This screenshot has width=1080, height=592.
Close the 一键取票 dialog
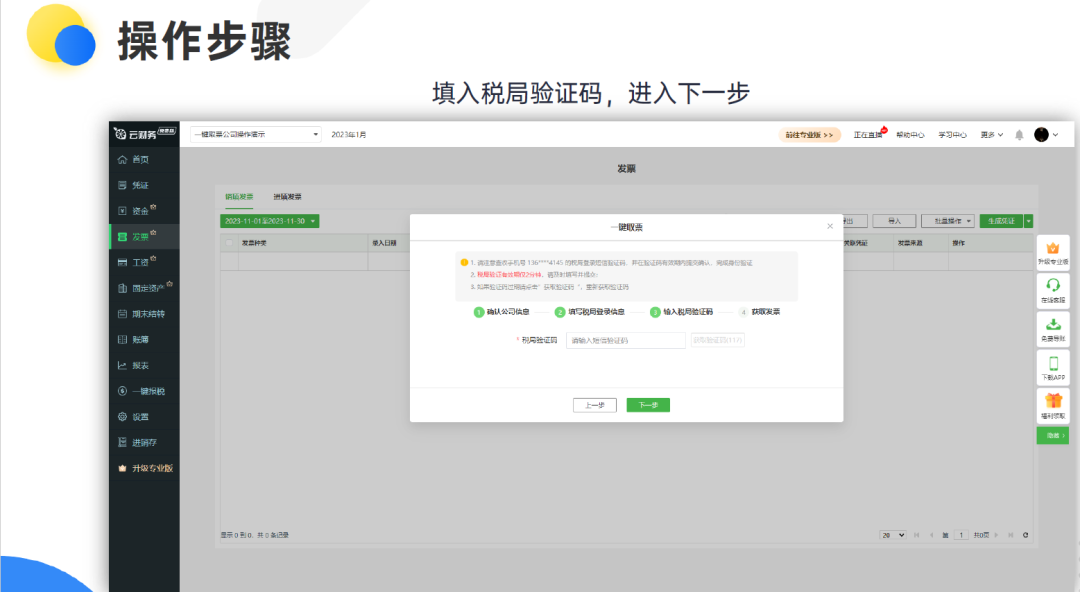(x=830, y=226)
